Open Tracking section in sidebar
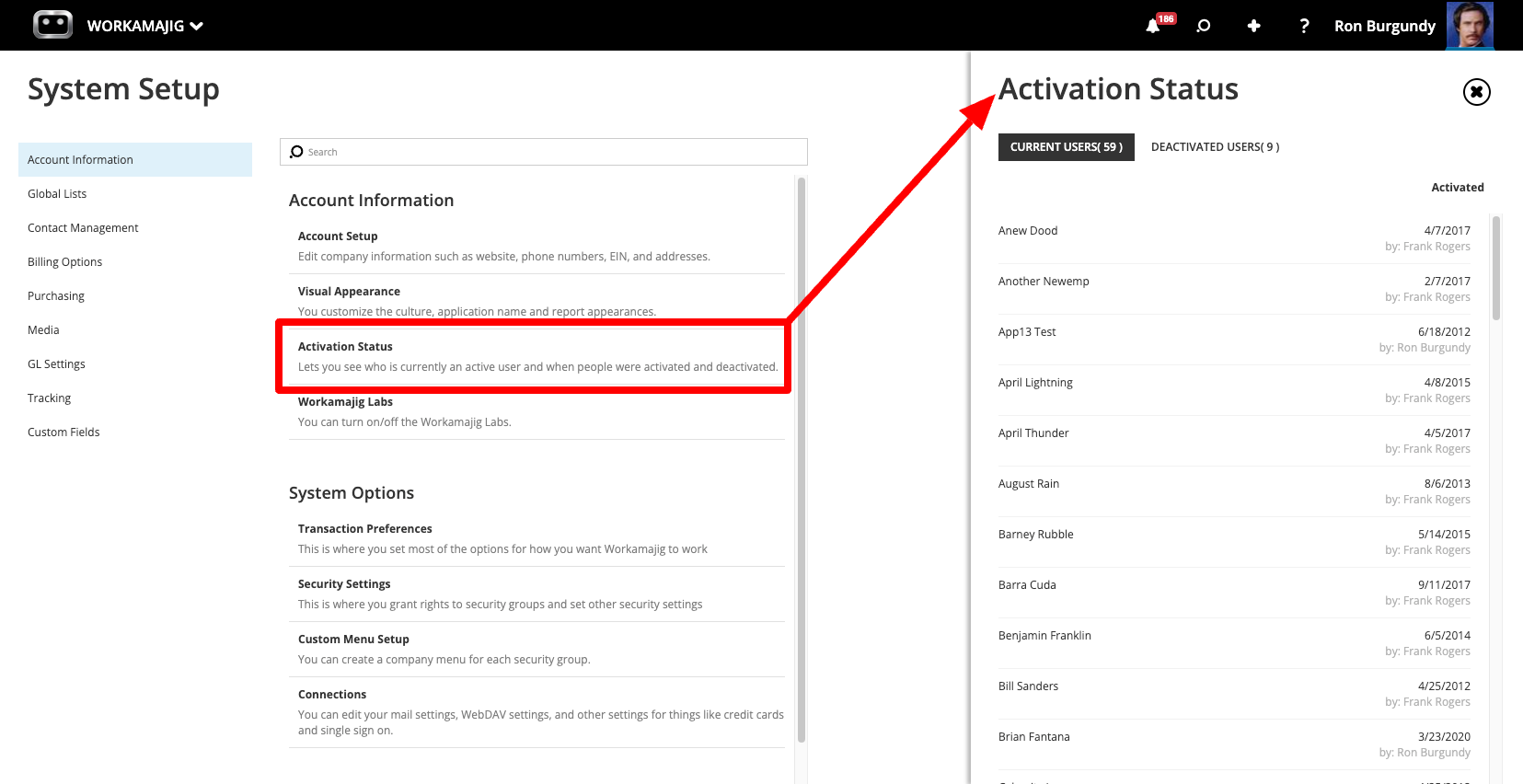 [135, 398]
